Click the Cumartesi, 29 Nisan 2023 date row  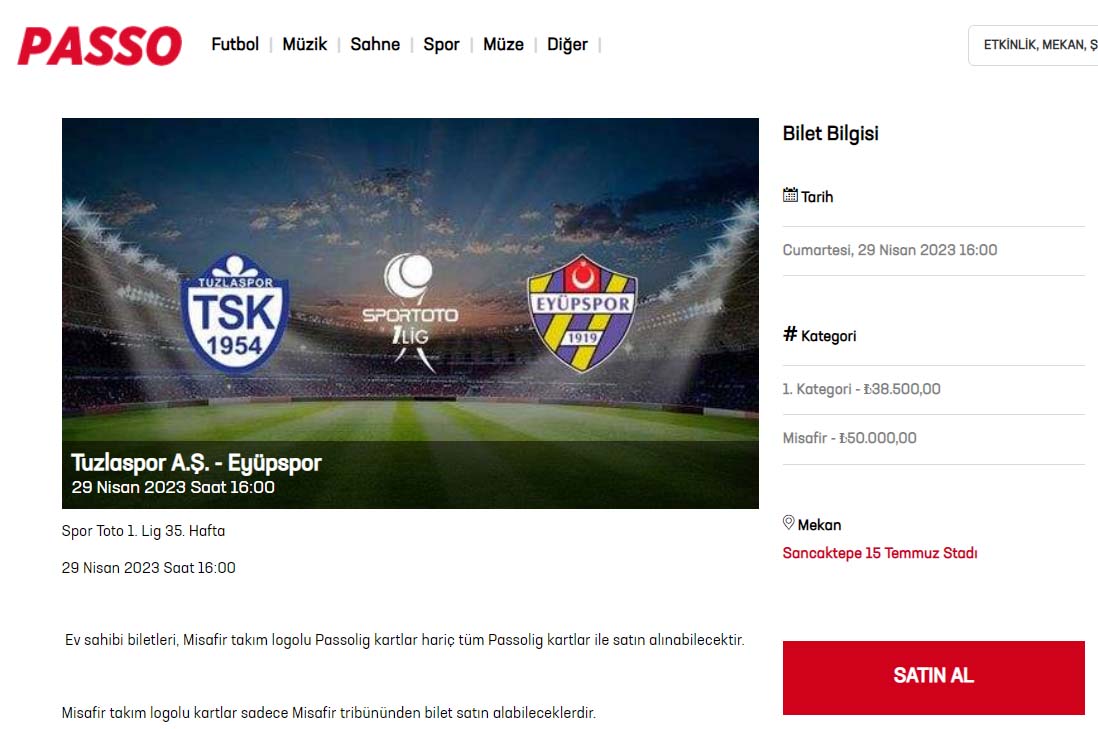tap(933, 250)
